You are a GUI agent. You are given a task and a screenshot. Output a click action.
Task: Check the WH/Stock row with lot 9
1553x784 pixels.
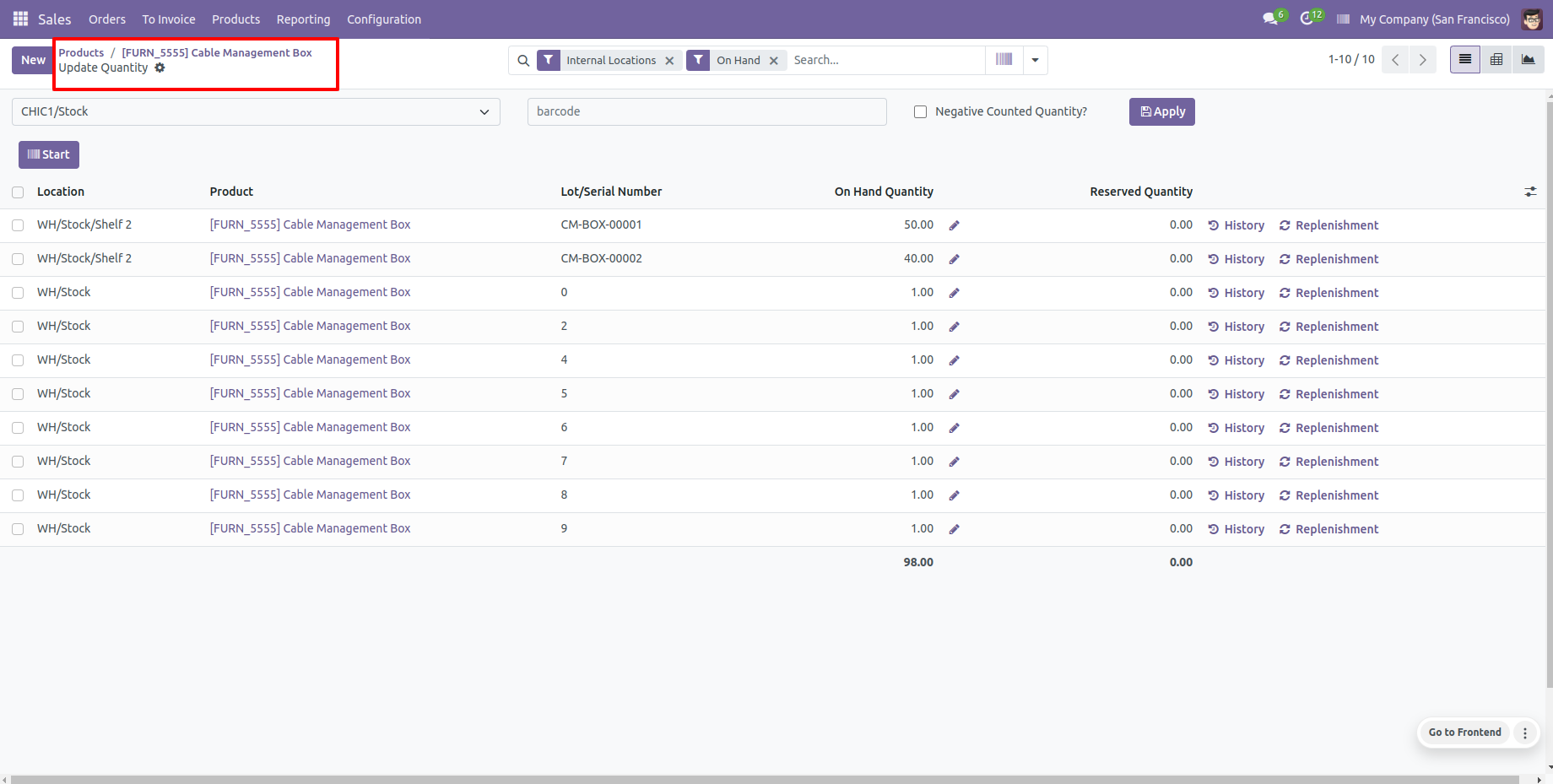point(18,529)
